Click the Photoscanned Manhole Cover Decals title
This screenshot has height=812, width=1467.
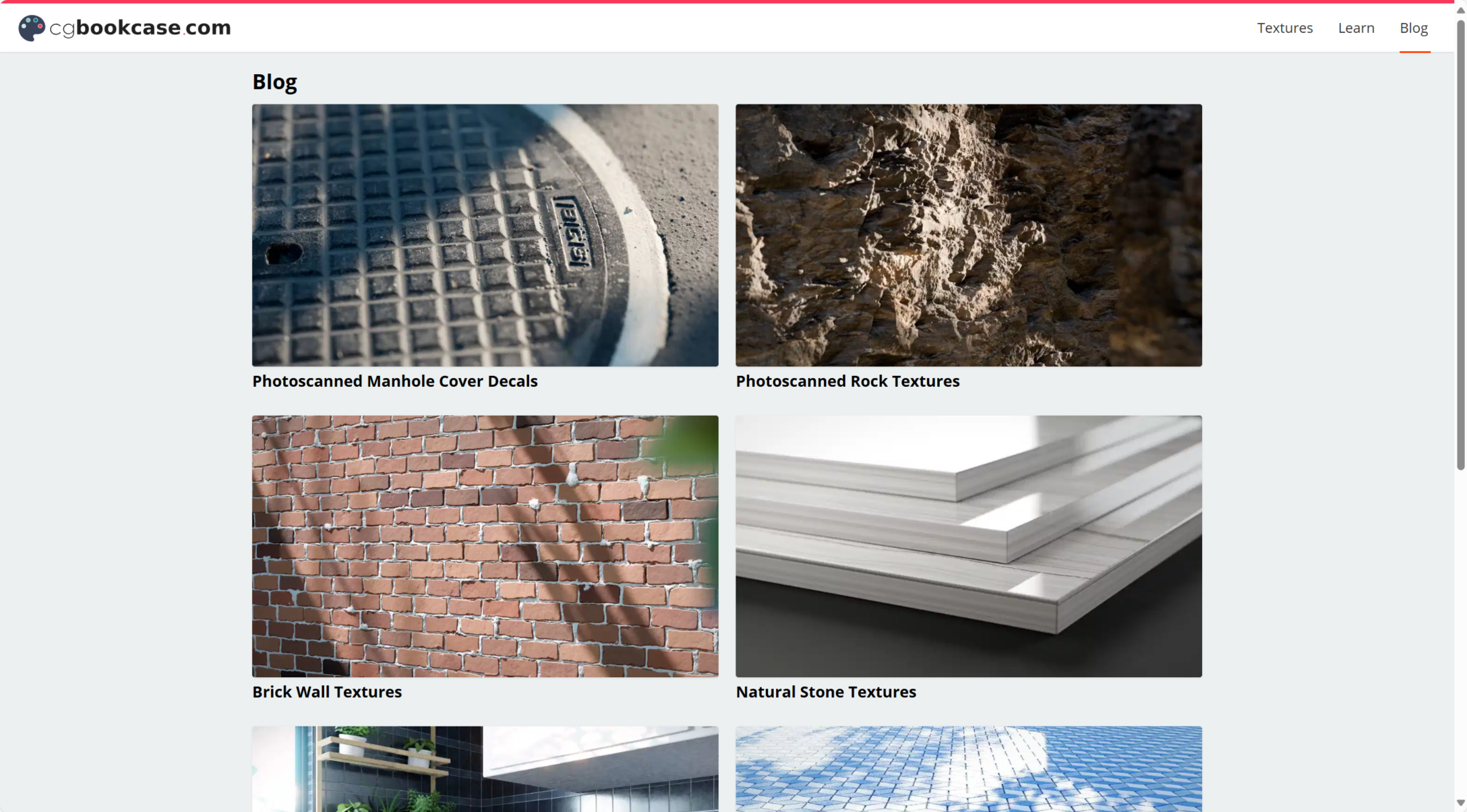394,381
